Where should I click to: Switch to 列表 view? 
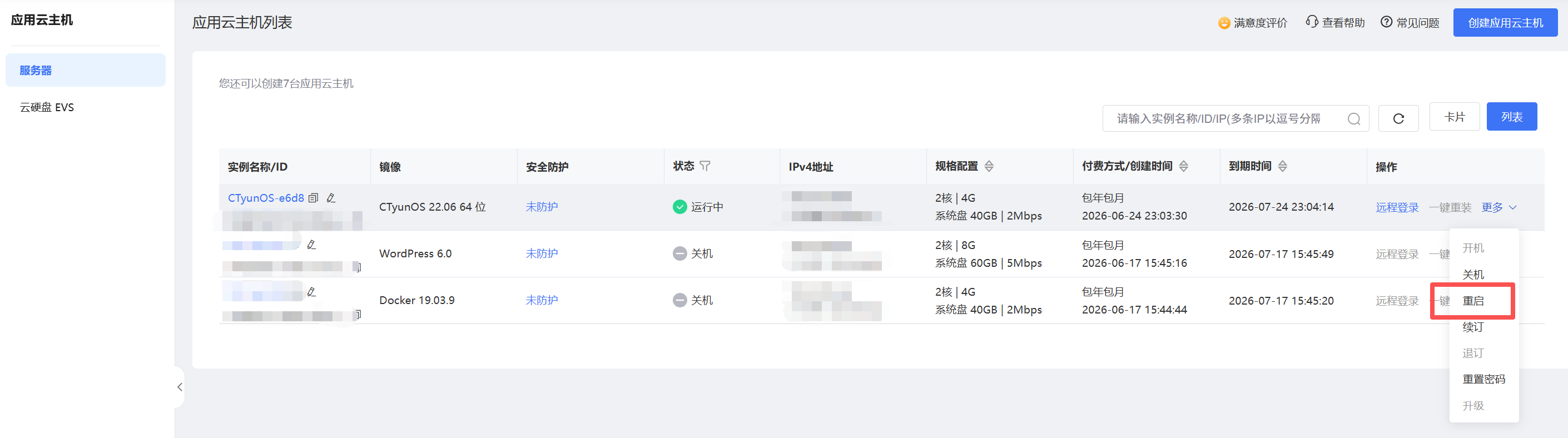click(1511, 117)
